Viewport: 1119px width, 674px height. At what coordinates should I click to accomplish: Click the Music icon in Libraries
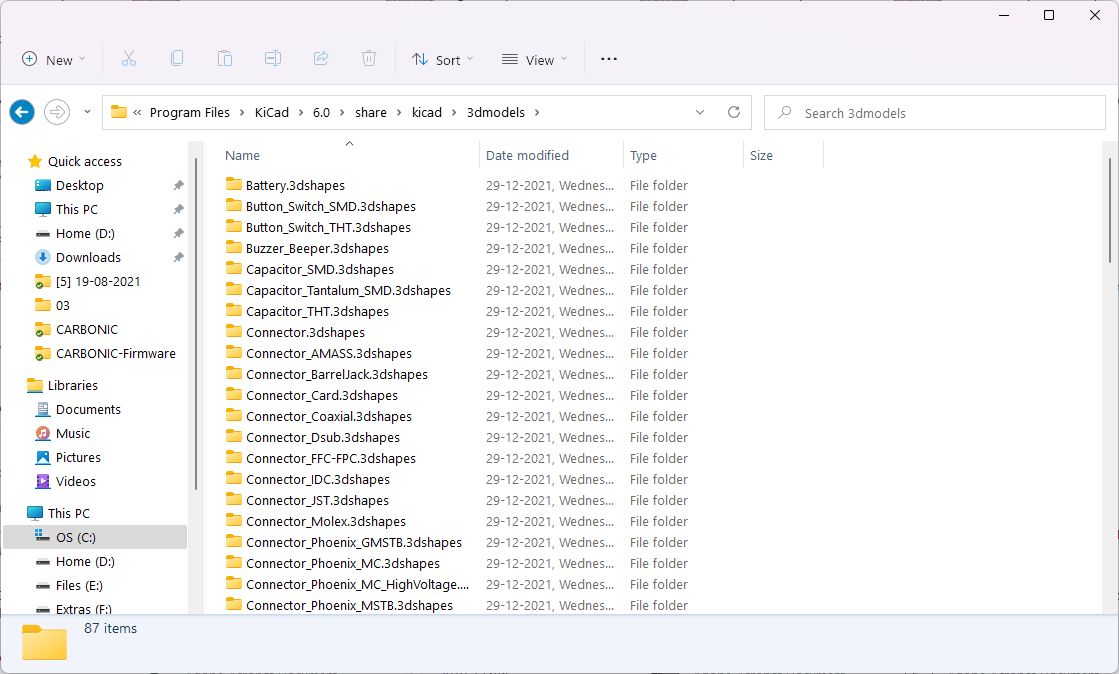tap(43, 433)
